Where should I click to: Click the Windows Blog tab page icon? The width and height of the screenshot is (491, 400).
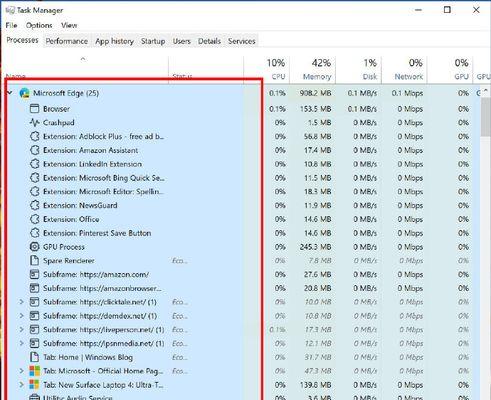(x=34, y=357)
